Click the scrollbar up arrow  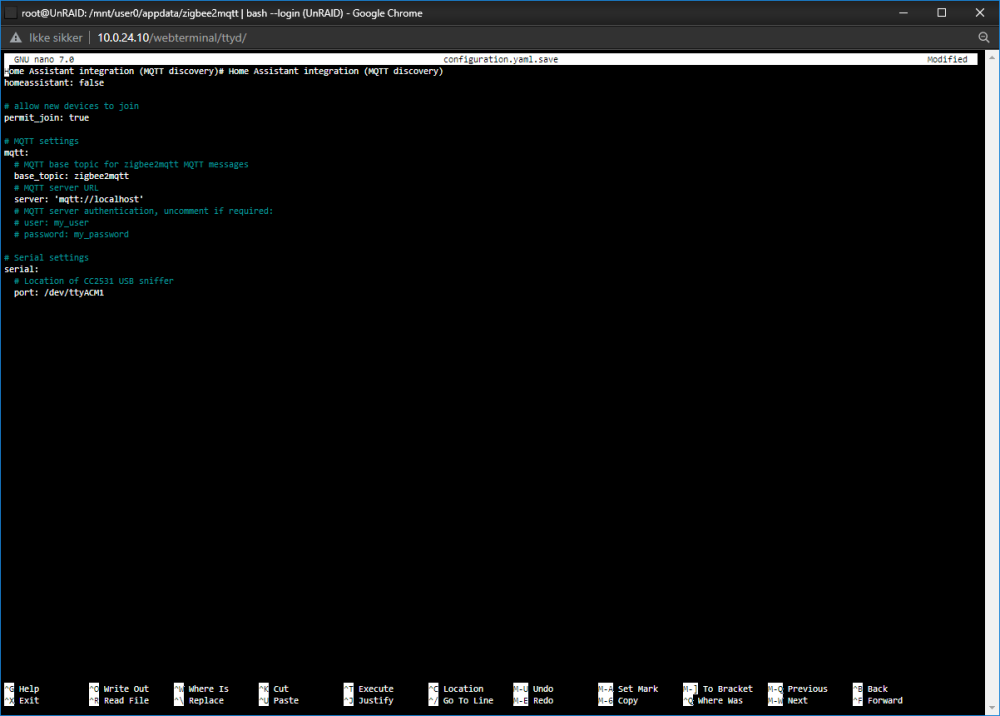point(992,58)
